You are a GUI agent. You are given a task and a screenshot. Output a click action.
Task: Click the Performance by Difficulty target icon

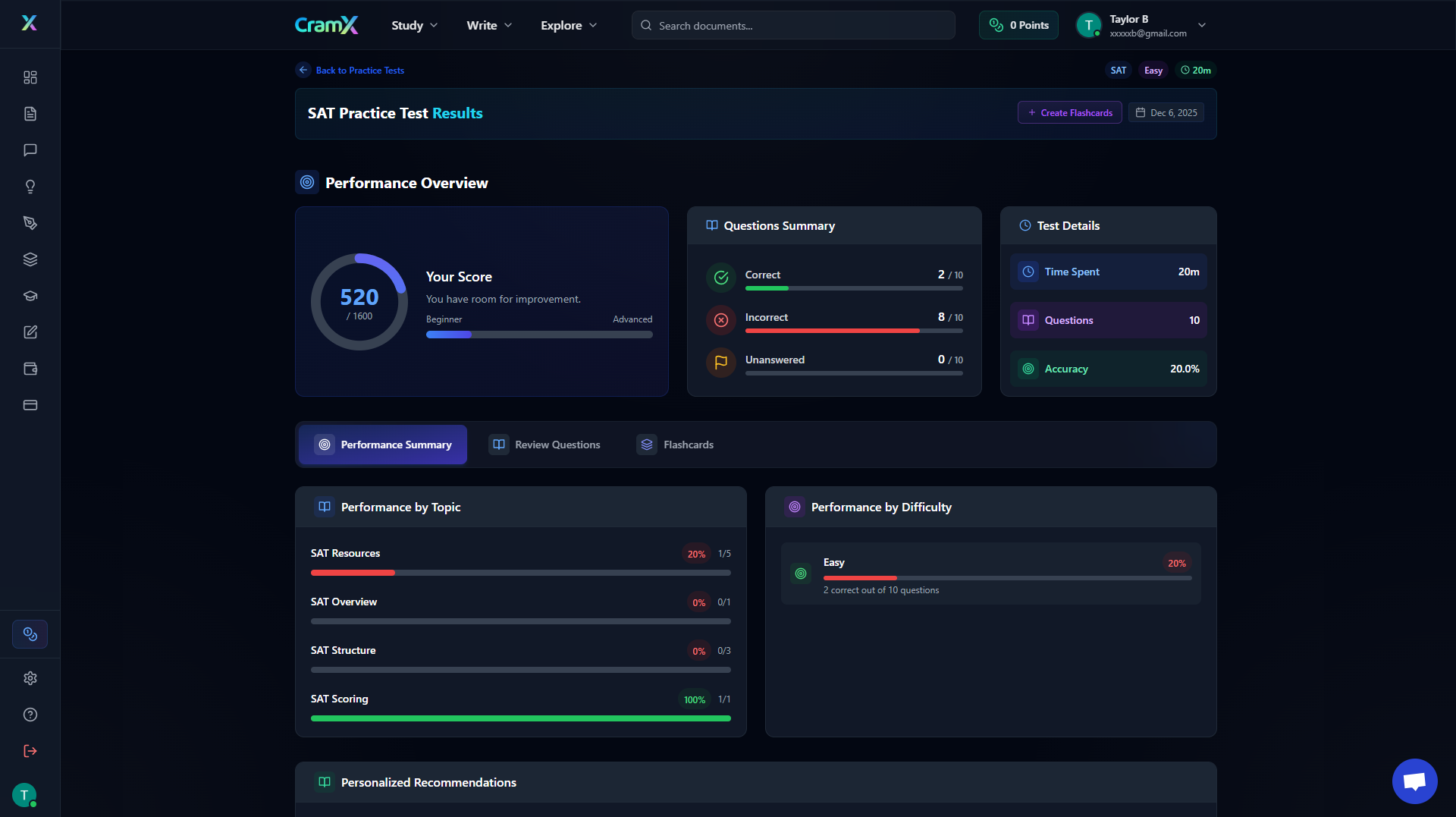[x=795, y=507]
